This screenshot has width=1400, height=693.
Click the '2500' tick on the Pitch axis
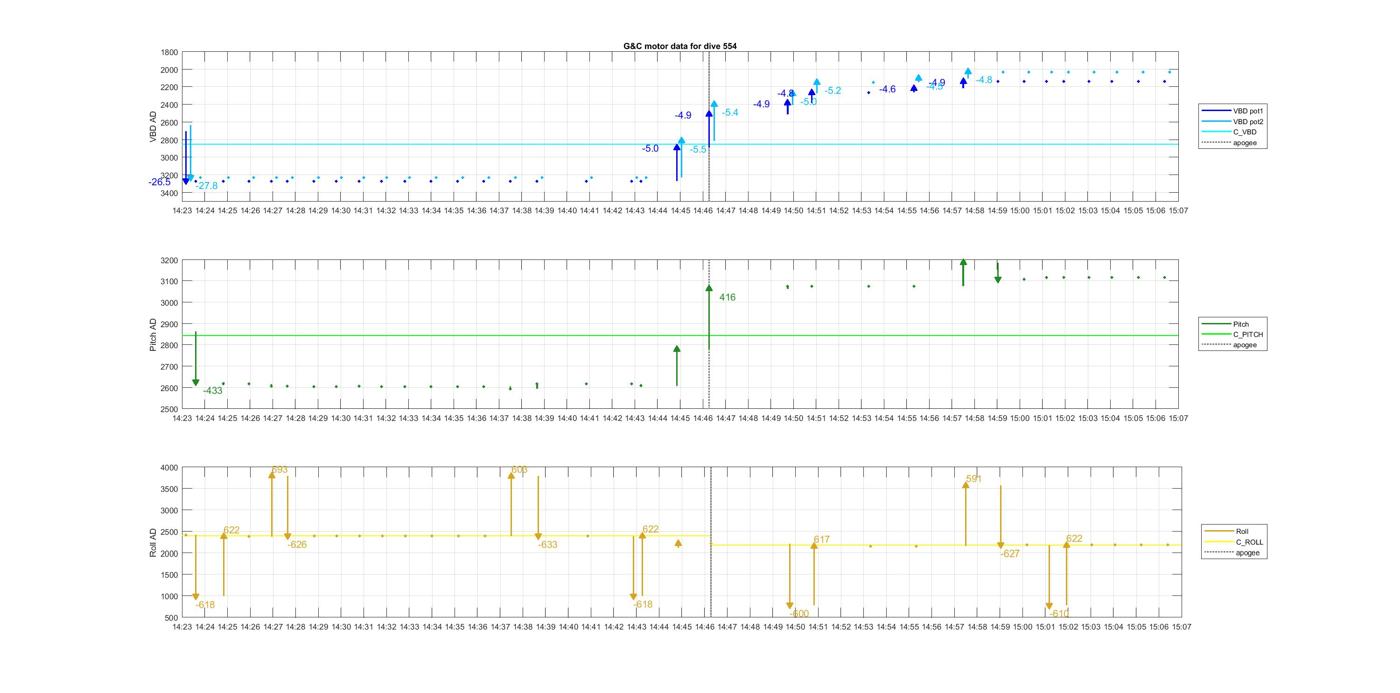tap(169, 409)
